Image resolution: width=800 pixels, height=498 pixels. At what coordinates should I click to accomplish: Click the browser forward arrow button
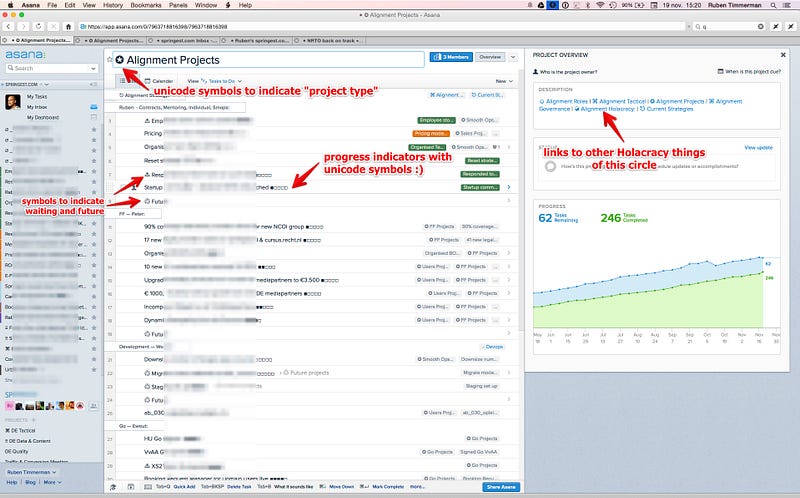(23, 26)
